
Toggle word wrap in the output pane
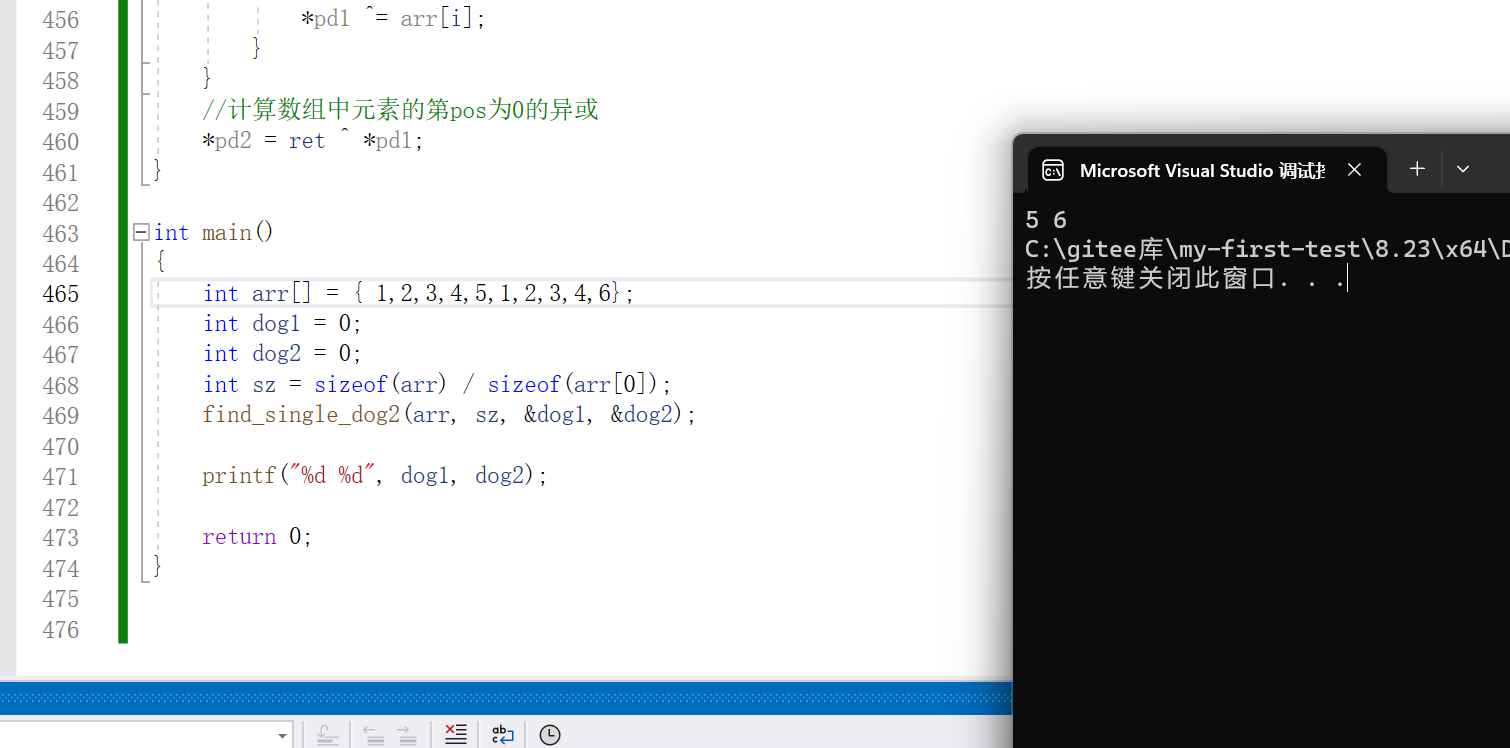[502, 735]
